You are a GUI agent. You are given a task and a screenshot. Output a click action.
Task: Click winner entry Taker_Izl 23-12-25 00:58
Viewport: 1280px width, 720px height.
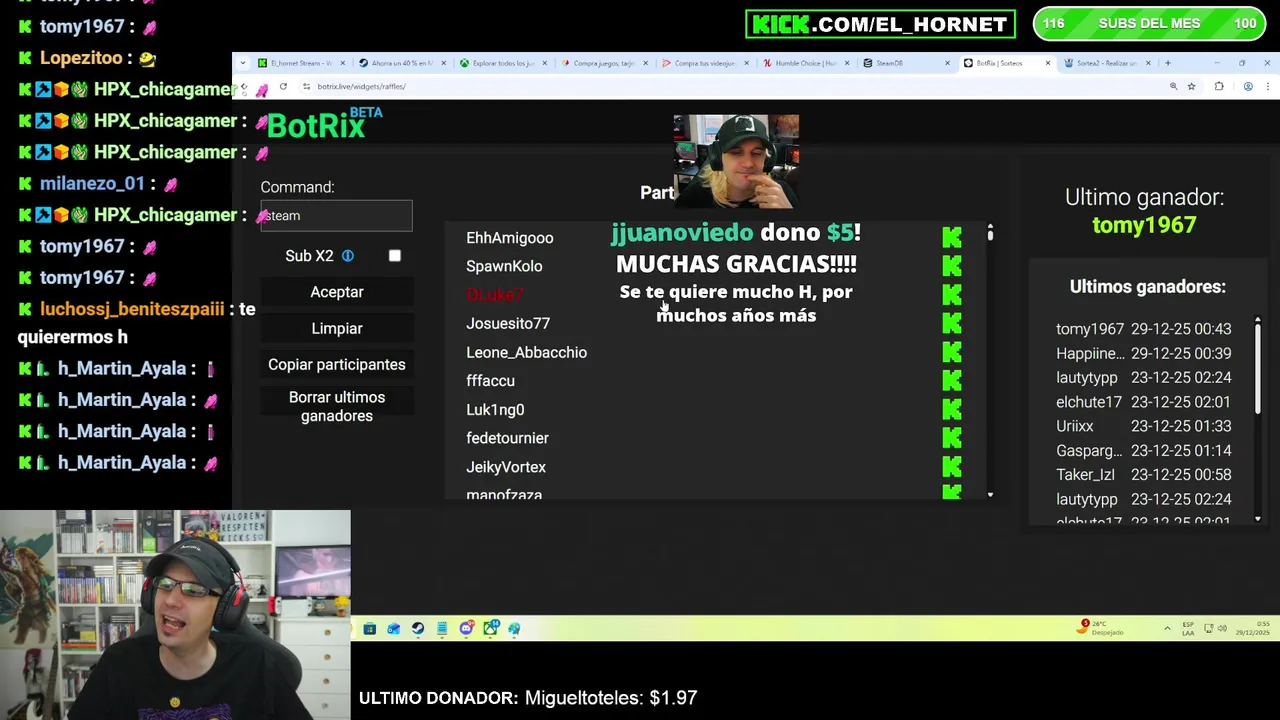(x=1143, y=475)
